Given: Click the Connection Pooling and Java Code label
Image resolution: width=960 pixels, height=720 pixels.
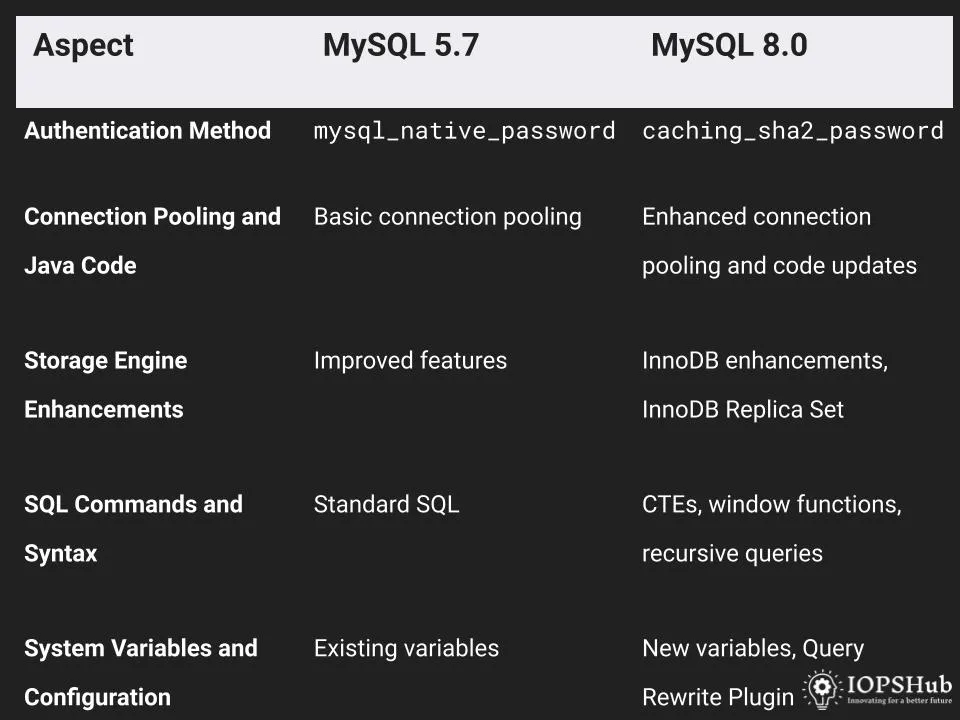Looking at the screenshot, I should point(152,241).
